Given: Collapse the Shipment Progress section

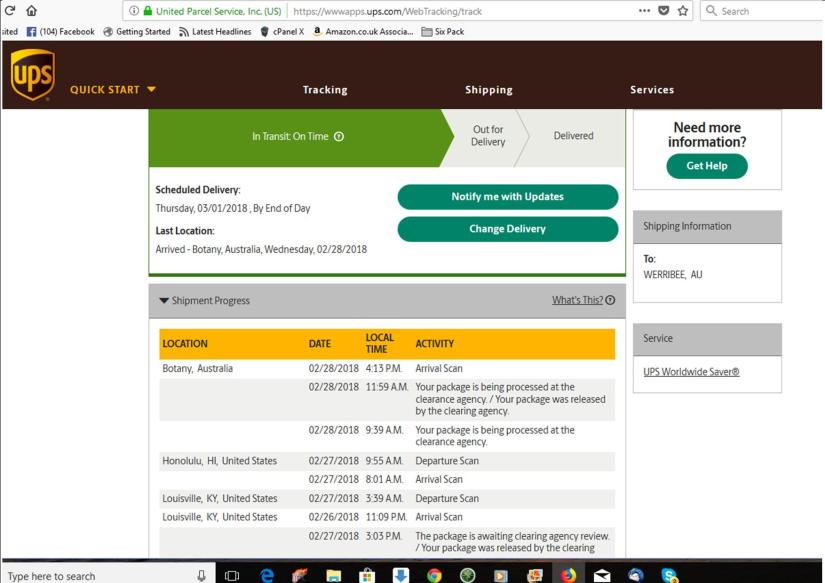Looking at the screenshot, I should click(164, 301).
